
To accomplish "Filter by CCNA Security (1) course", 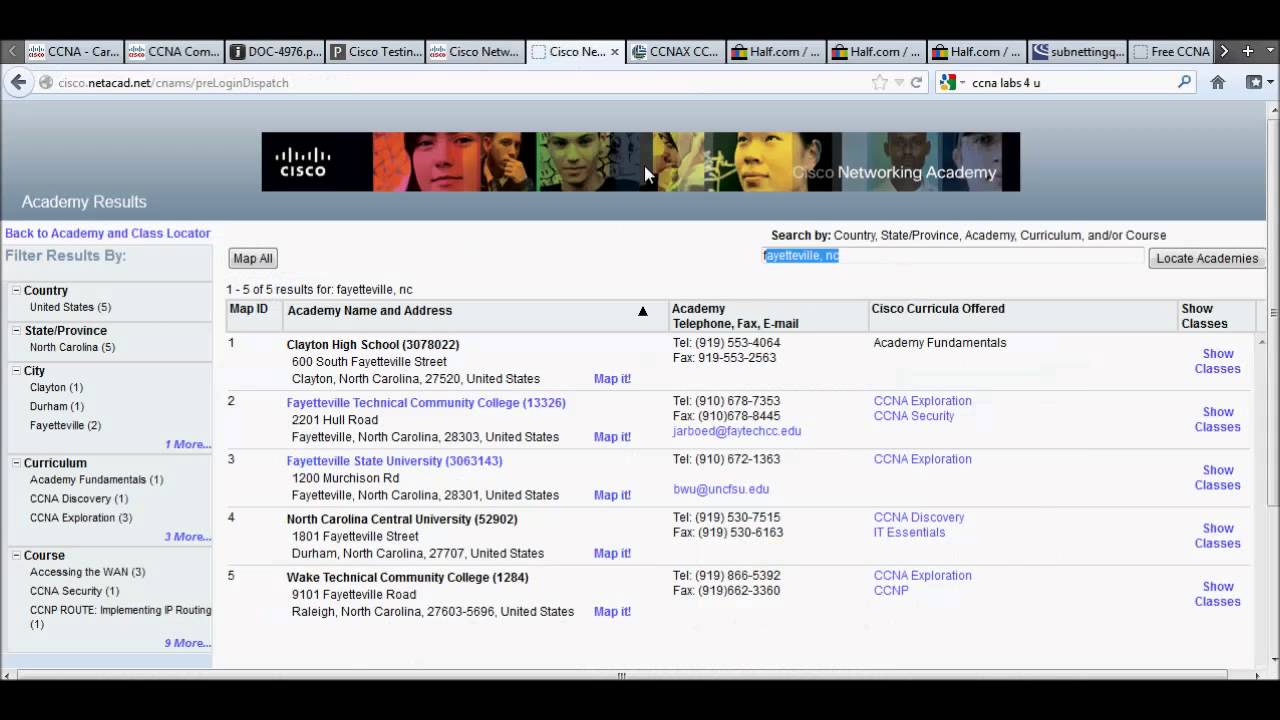I will (x=75, y=591).
